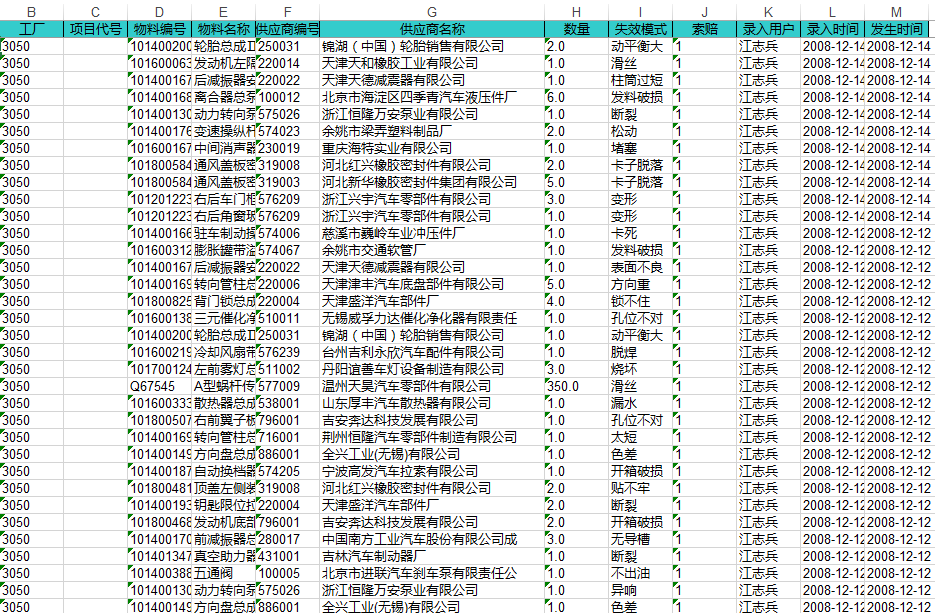Image resolution: width=935 pixels, height=613 pixels.
Task: Select column G header
Action: [x=432, y=13]
